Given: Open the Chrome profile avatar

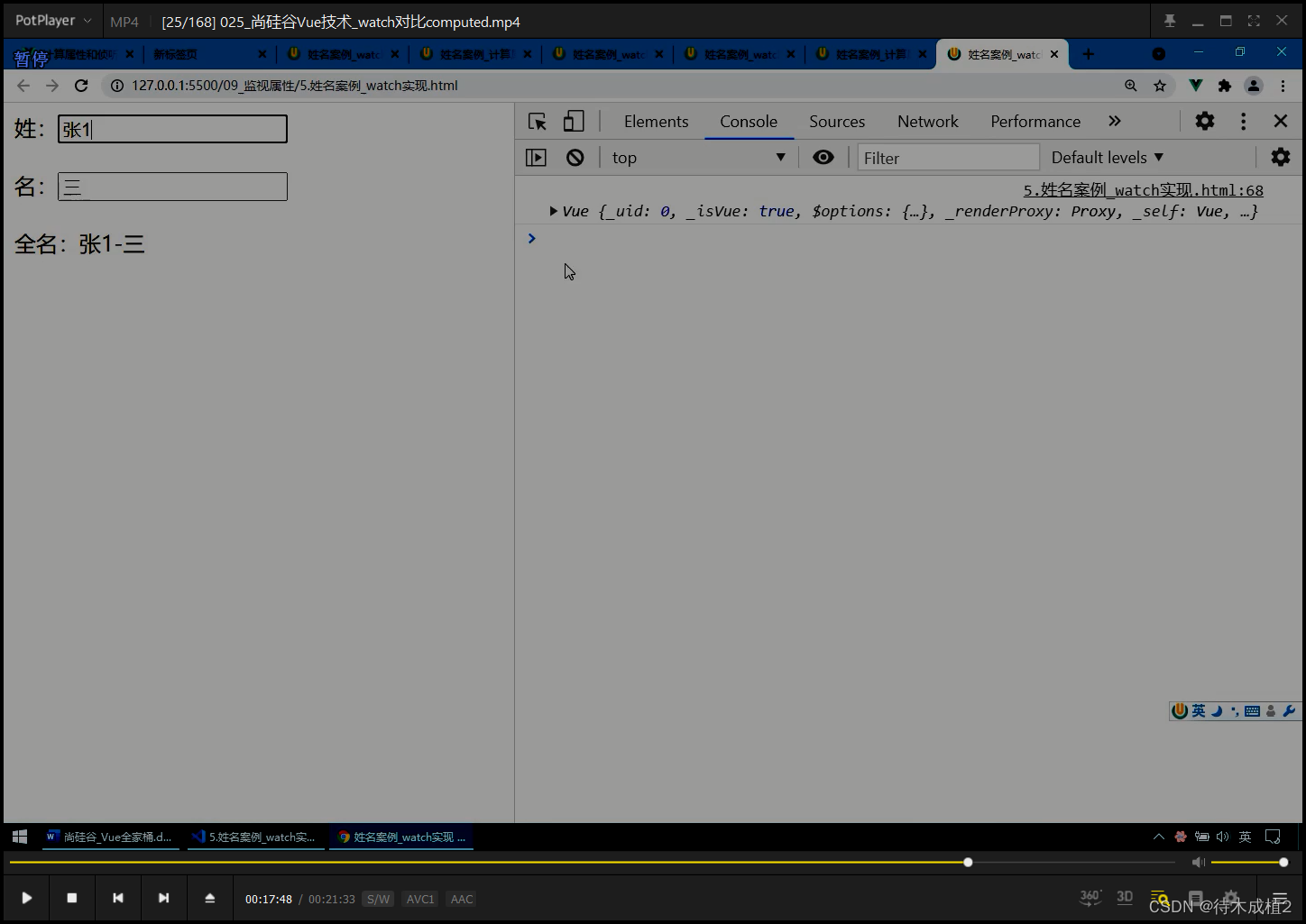Looking at the screenshot, I should click(x=1254, y=86).
